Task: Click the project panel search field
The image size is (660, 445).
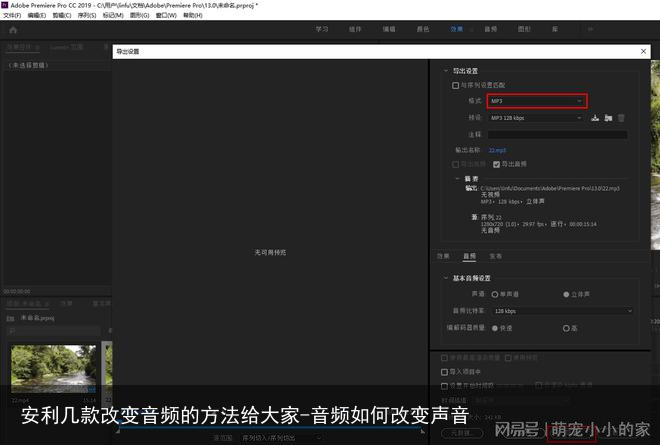Action: click(53, 331)
